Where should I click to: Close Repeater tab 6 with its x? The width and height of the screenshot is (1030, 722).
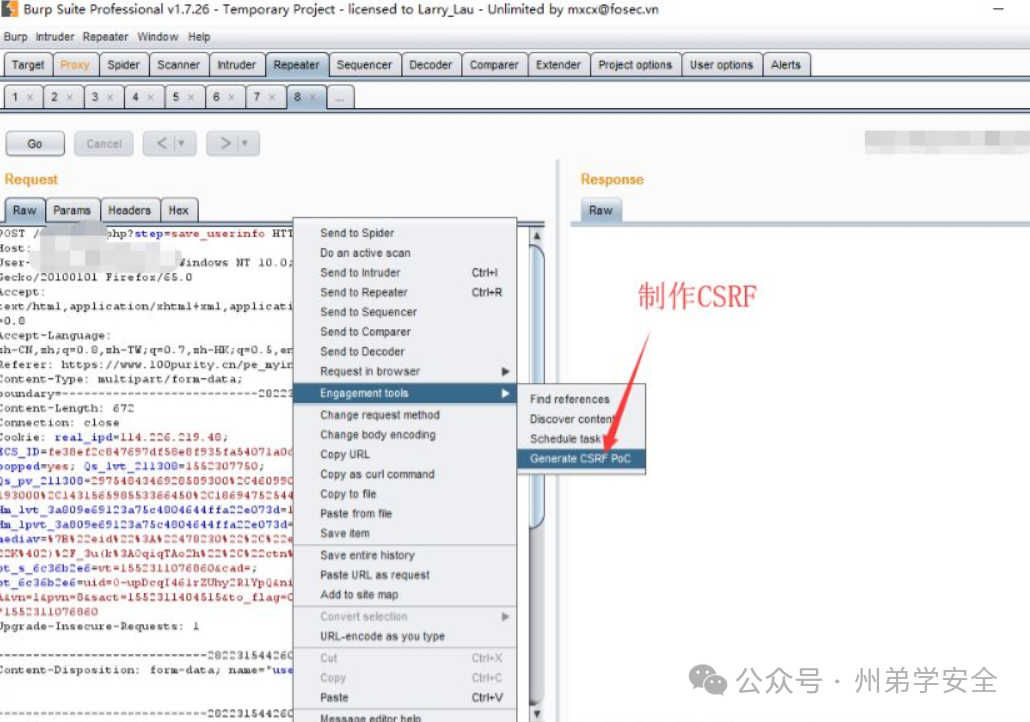click(231, 97)
